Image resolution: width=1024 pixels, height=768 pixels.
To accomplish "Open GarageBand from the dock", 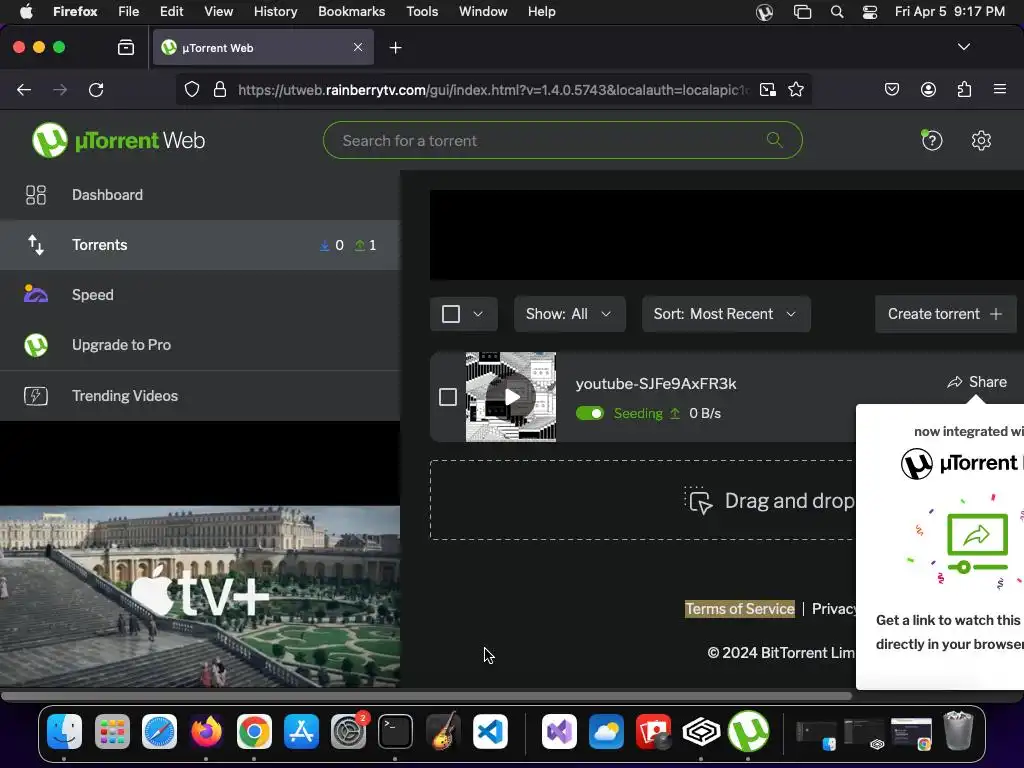I will click(x=443, y=731).
